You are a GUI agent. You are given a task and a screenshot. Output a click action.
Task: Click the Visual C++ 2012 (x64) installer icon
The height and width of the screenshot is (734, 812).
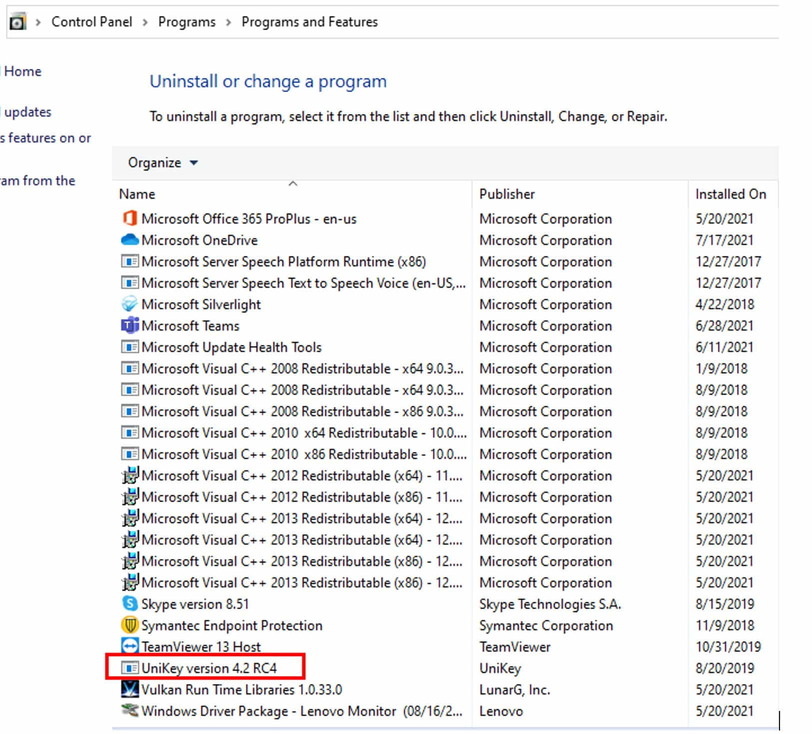point(129,475)
